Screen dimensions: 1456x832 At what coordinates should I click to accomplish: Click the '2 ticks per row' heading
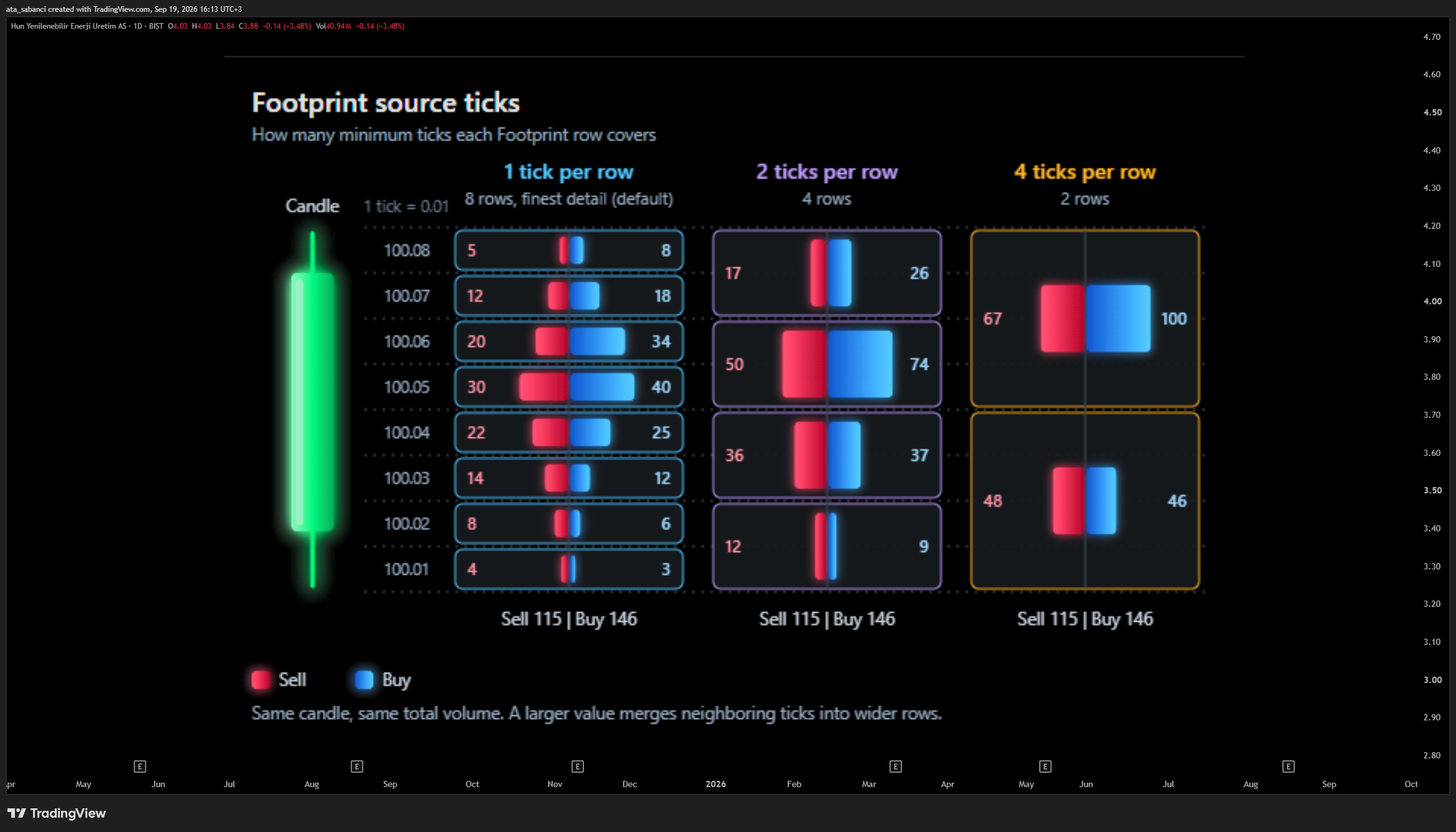(827, 172)
